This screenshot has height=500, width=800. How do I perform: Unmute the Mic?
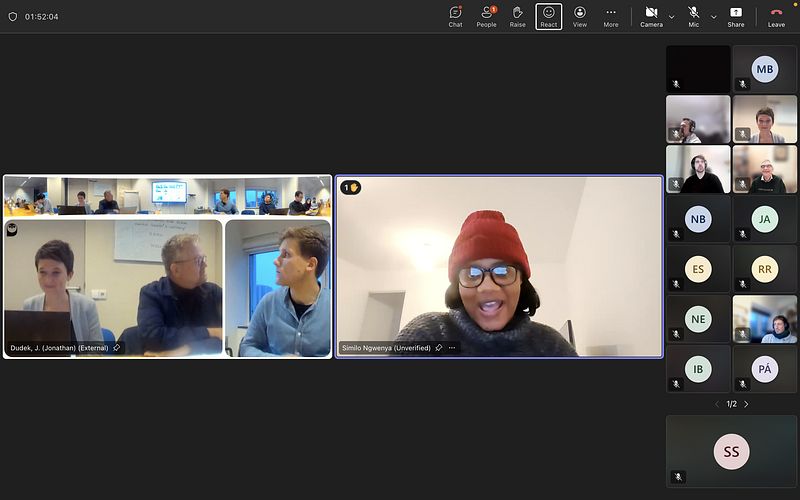tap(693, 16)
